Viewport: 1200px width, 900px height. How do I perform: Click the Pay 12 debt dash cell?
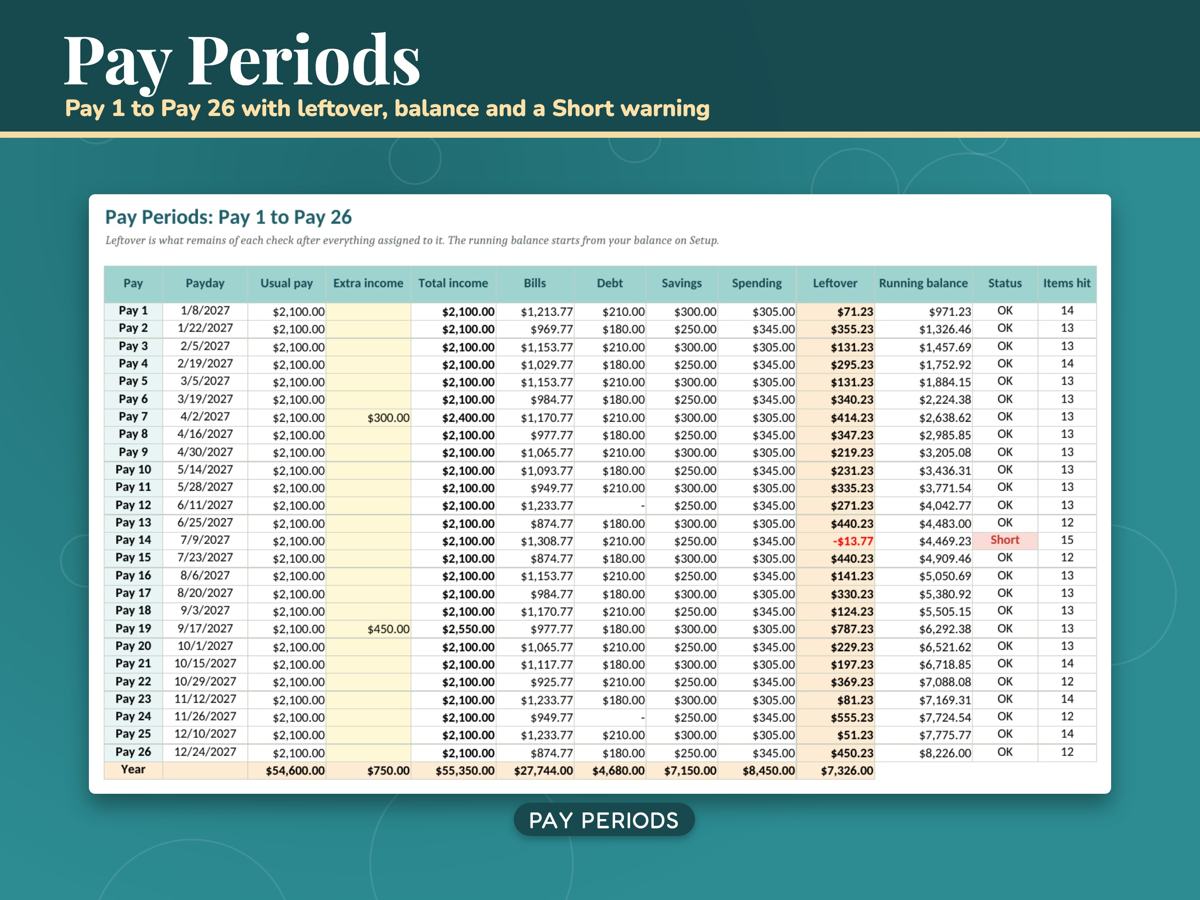click(x=610, y=505)
